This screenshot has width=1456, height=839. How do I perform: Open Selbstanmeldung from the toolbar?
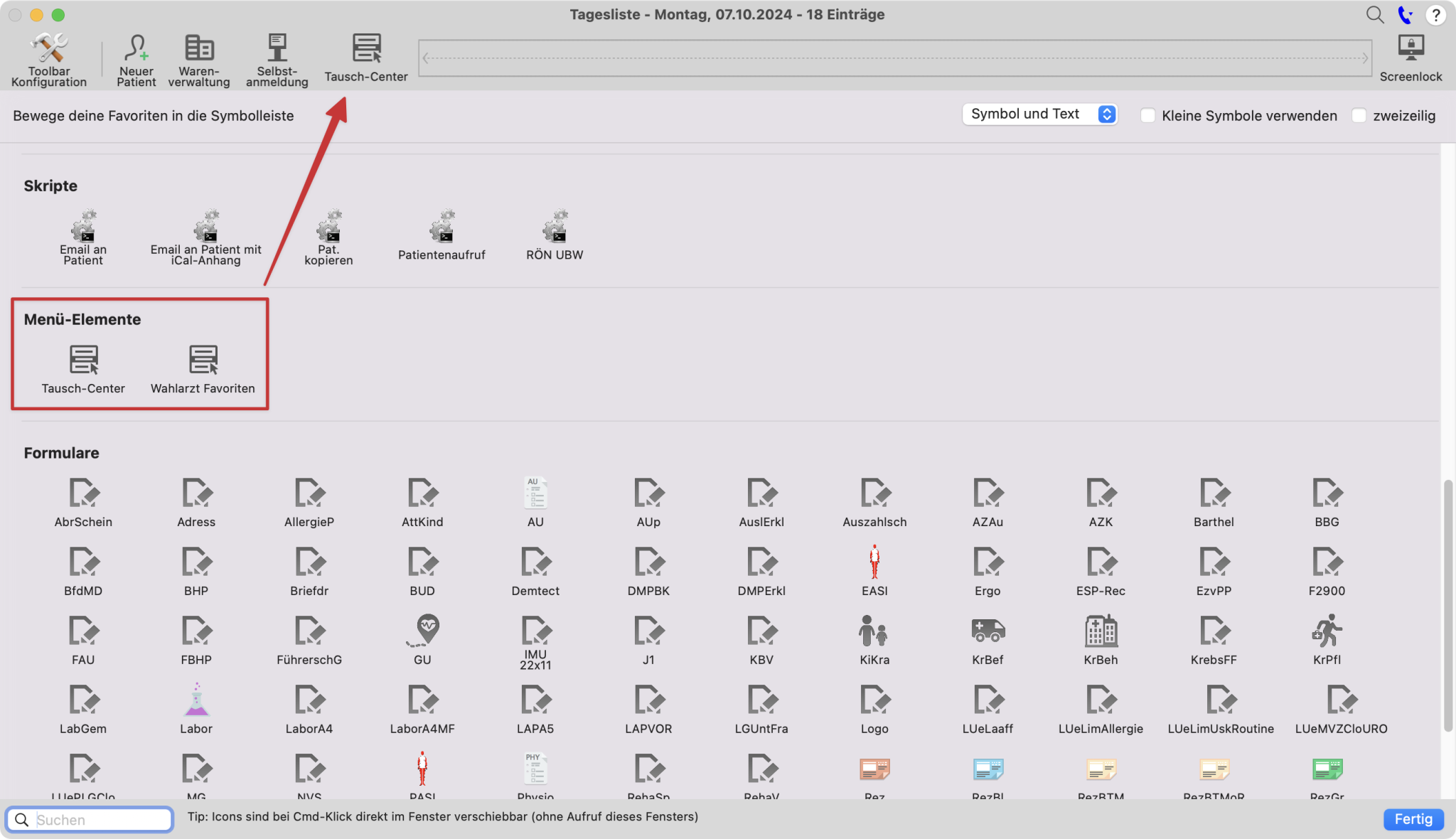(277, 60)
